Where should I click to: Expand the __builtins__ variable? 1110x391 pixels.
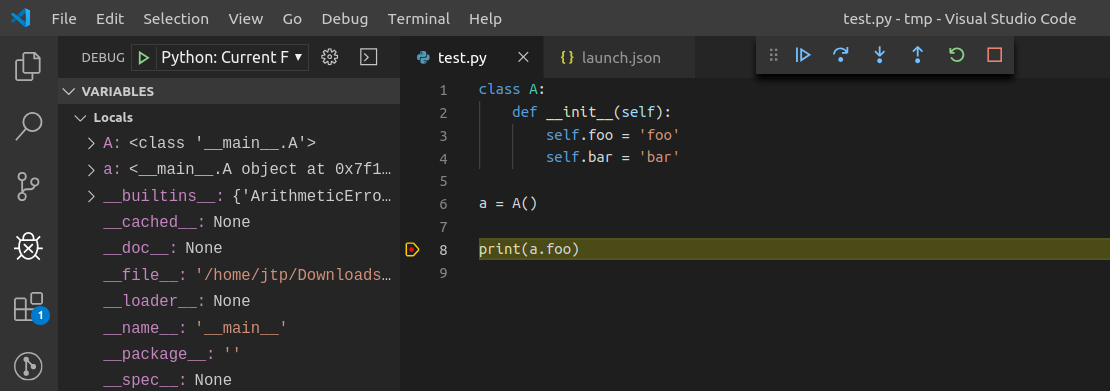pyautogui.click(x=91, y=196)
